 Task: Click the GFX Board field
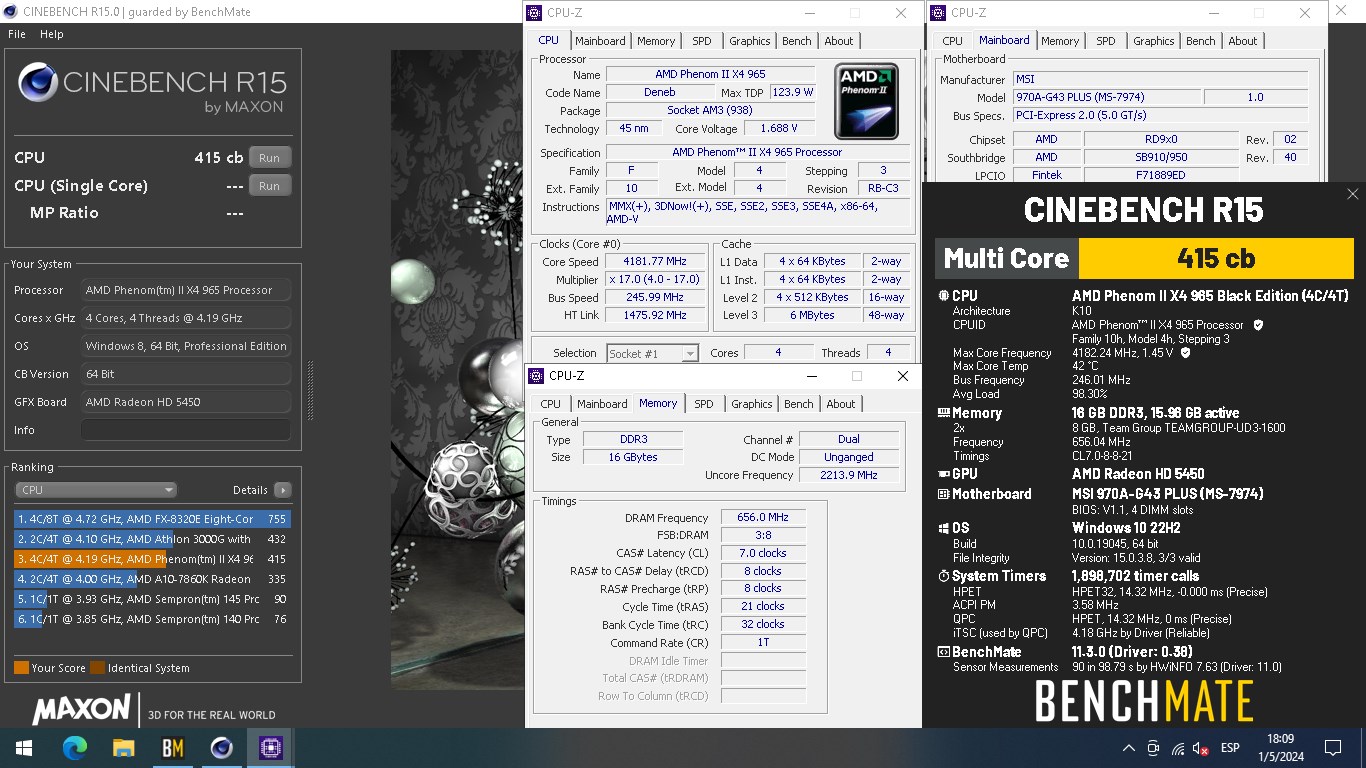[x=186, y=402]
